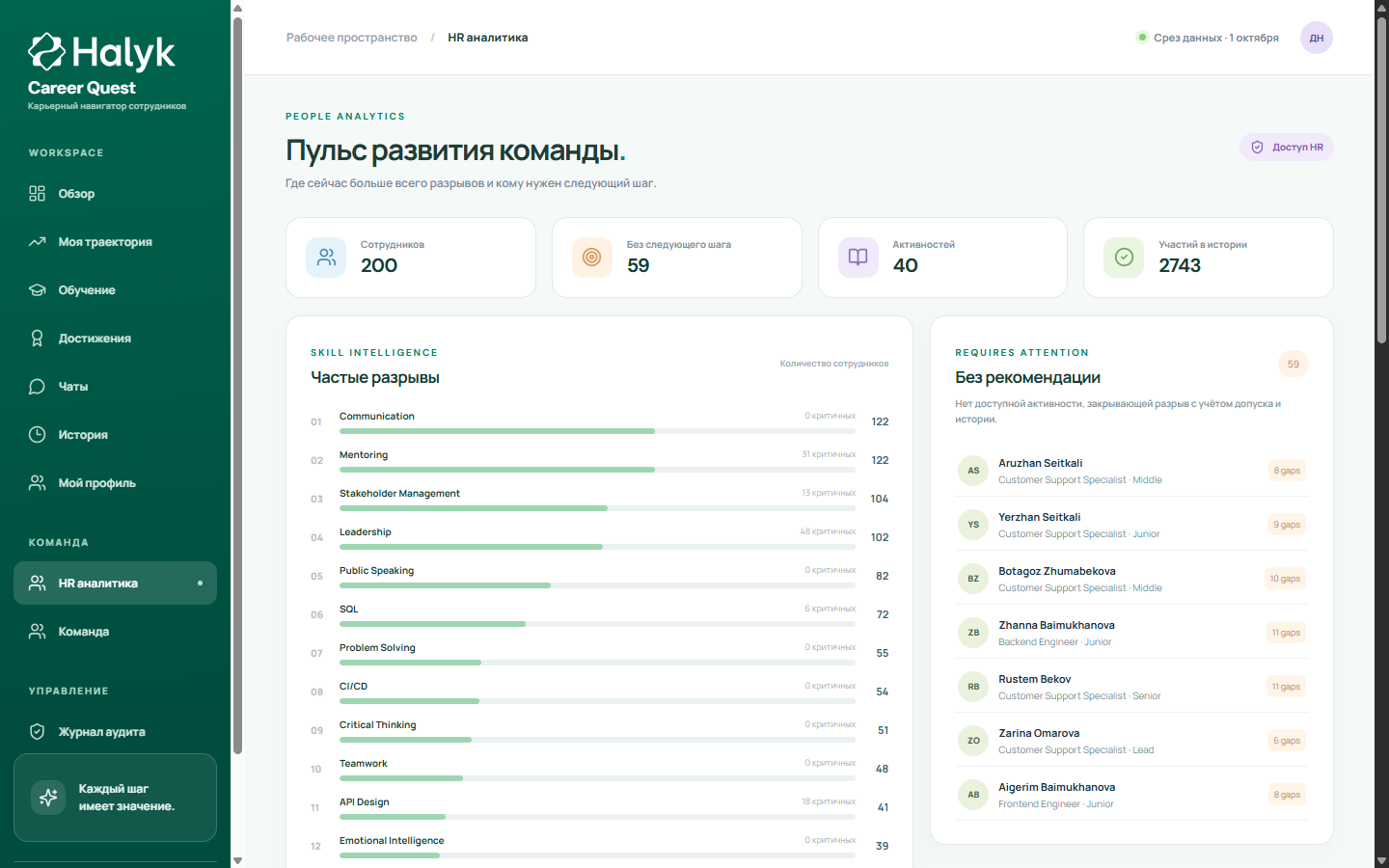Open Botagoz Zhumabekova's entry
The height and width of the screenshot is (868, 1389).
(1131, 579)
